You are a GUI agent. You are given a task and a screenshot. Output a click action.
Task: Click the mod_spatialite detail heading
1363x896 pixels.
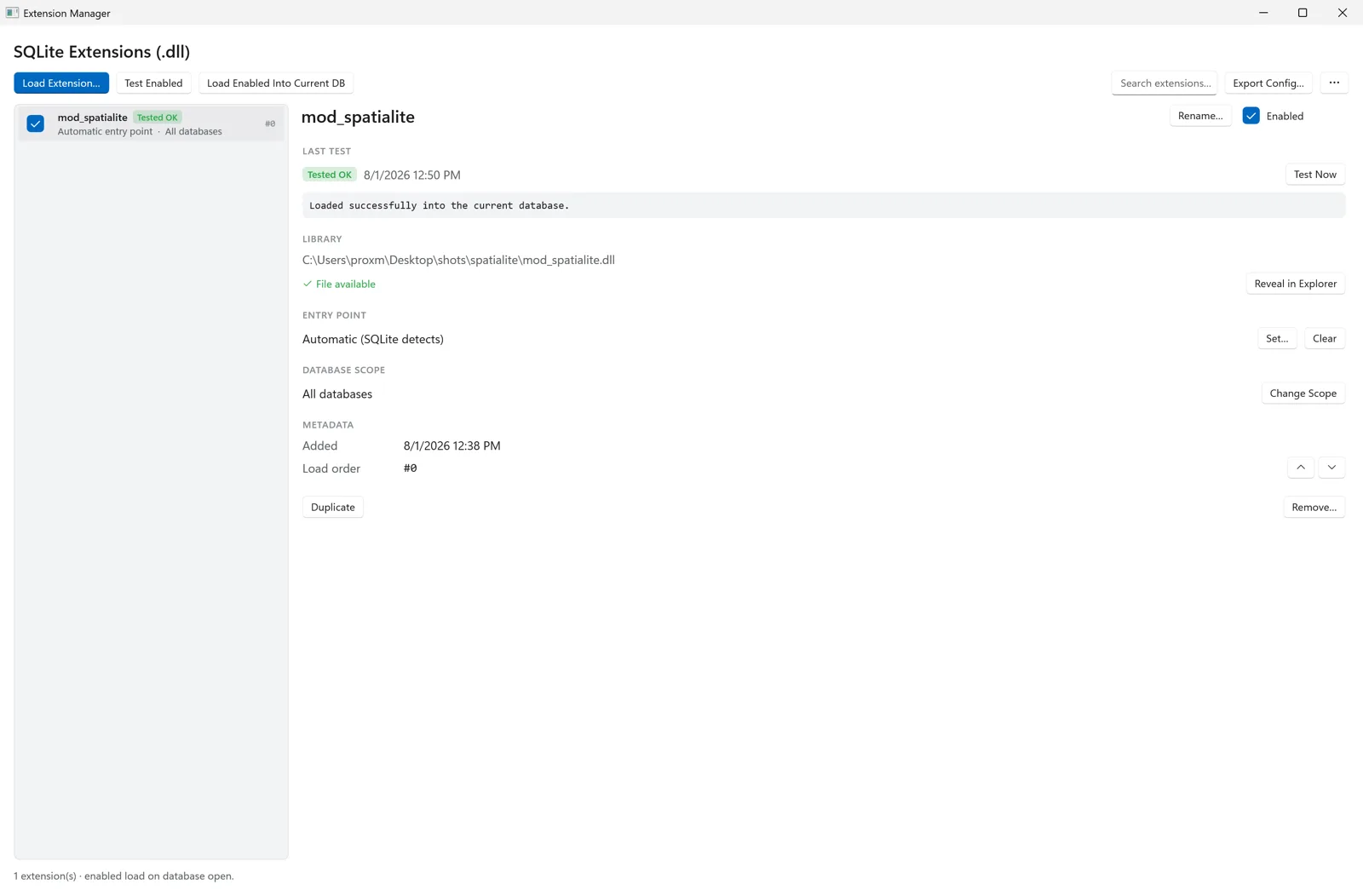tap(358, 117)
